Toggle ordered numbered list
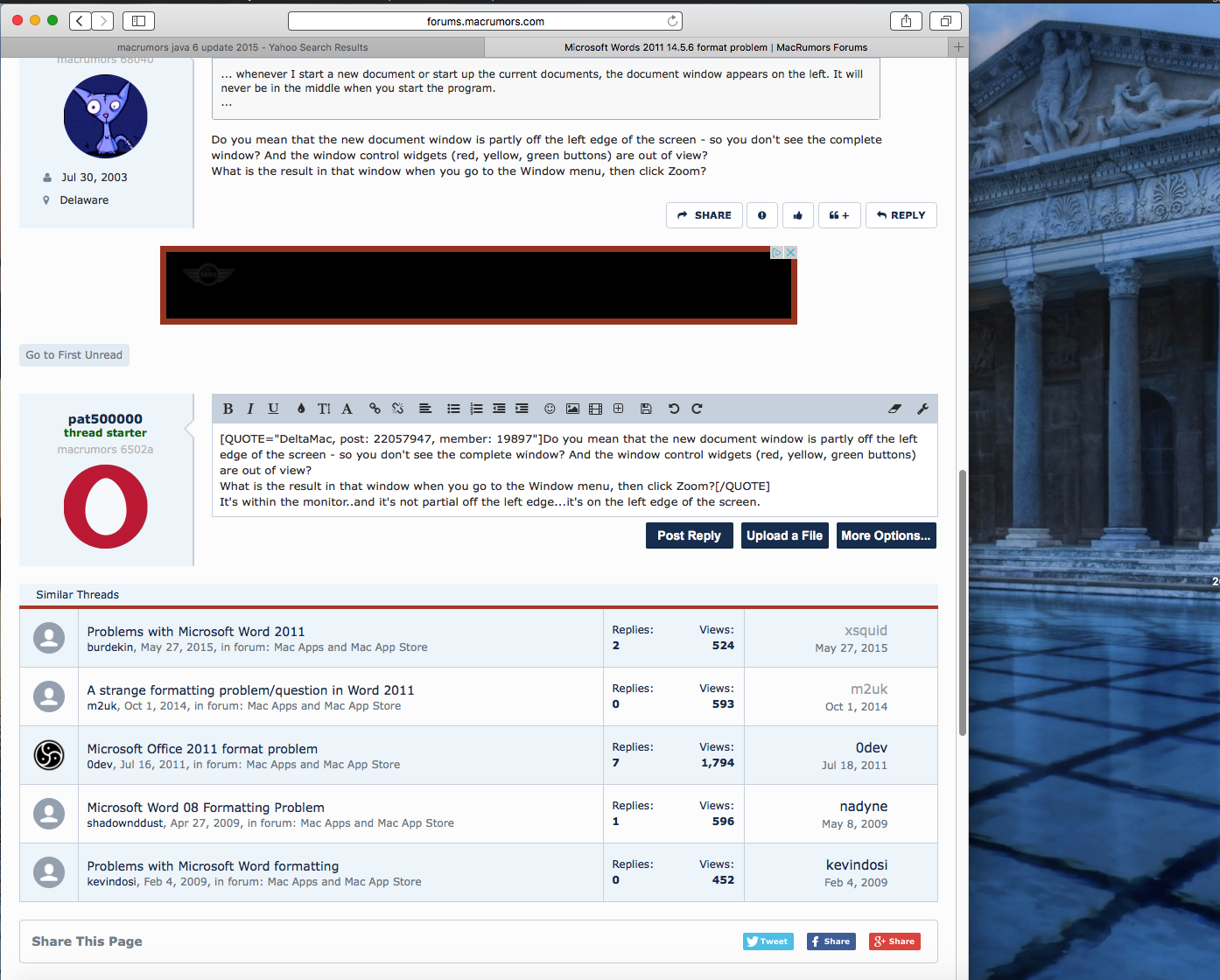 tap(476, 409)
